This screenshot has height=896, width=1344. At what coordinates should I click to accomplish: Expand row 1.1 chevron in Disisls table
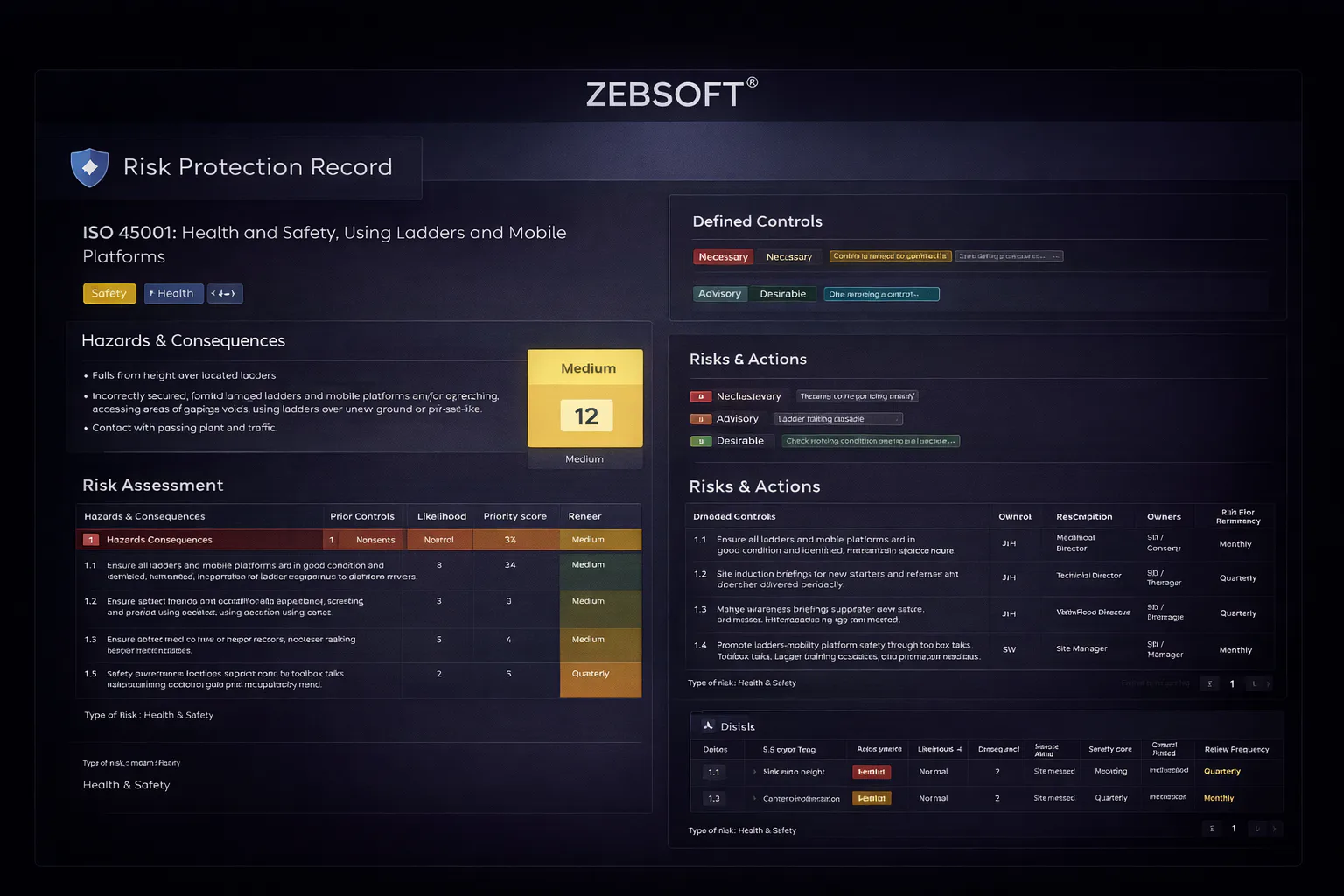[x=754, y=772]
